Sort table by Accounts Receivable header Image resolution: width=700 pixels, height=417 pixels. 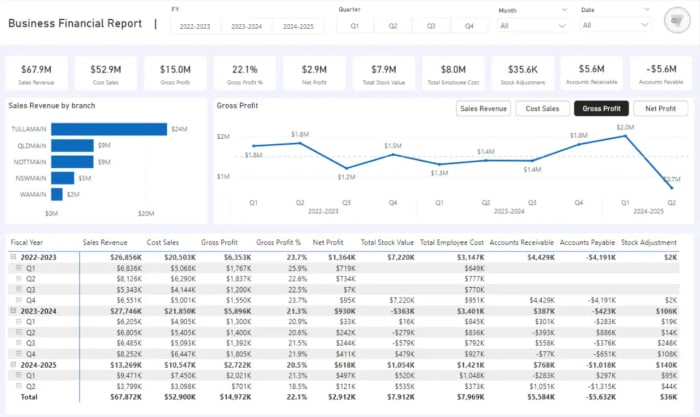coord(521,242)
